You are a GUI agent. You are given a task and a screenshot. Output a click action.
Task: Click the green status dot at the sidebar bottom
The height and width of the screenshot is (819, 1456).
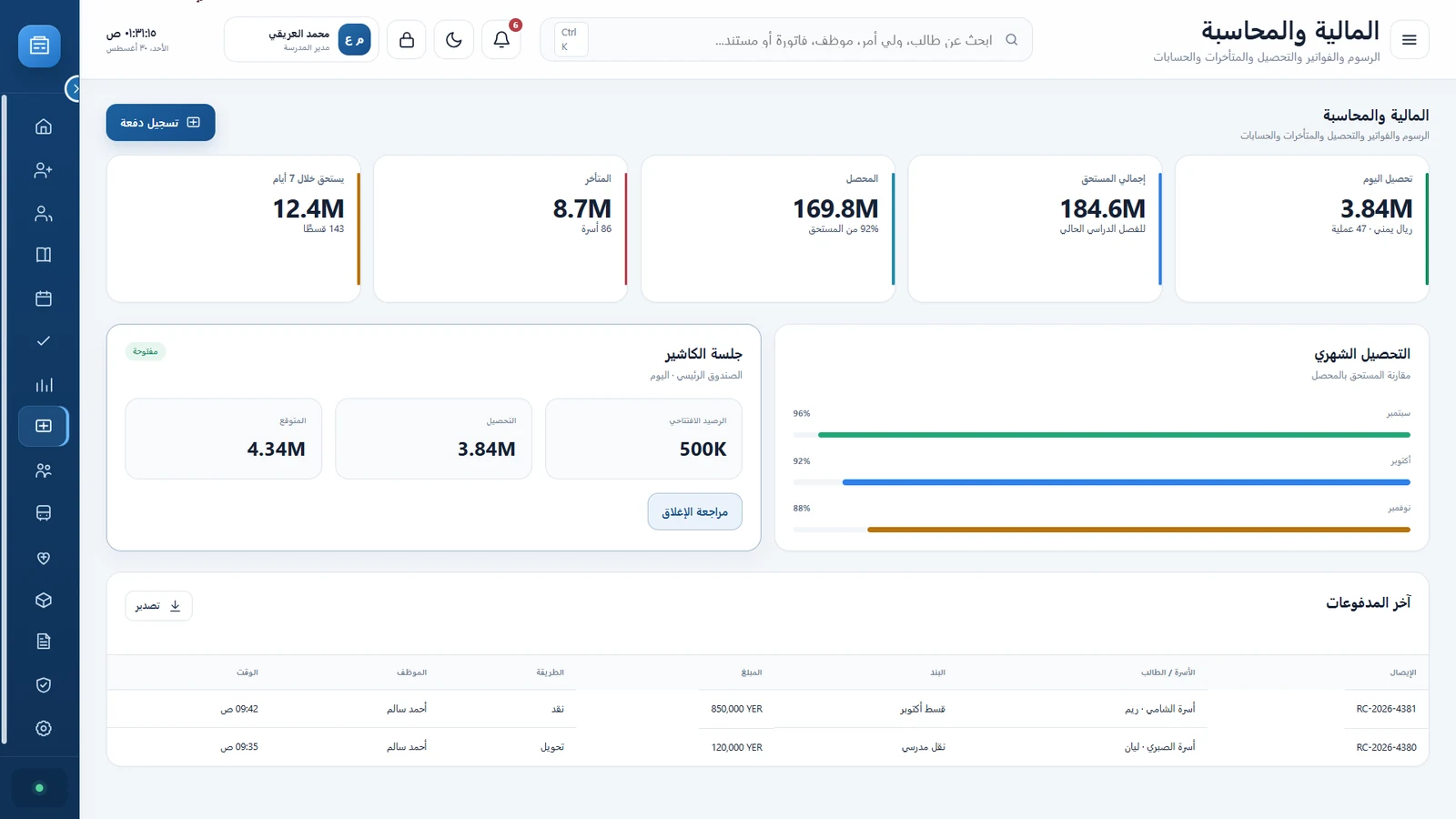[39, 788]
